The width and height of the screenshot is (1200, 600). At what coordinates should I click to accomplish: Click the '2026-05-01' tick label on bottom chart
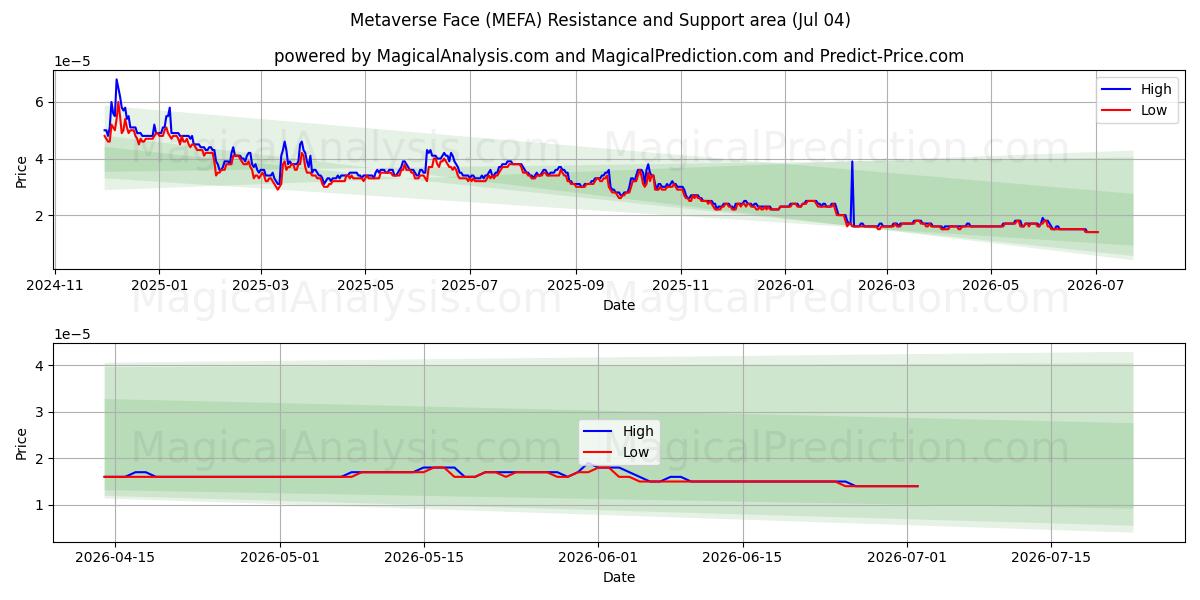280,558
